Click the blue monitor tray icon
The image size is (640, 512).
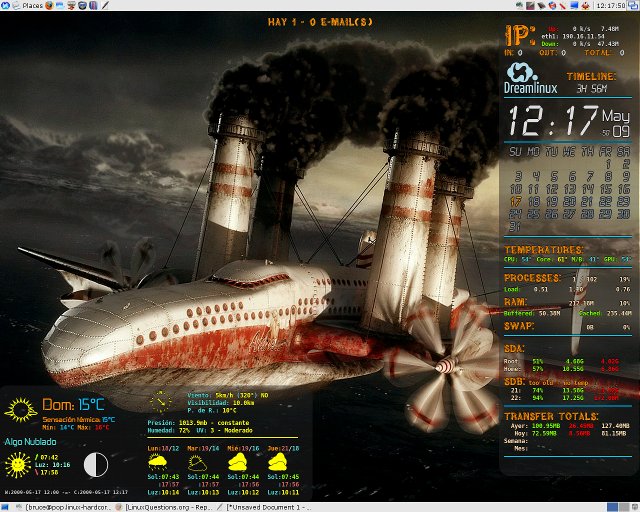574,5
